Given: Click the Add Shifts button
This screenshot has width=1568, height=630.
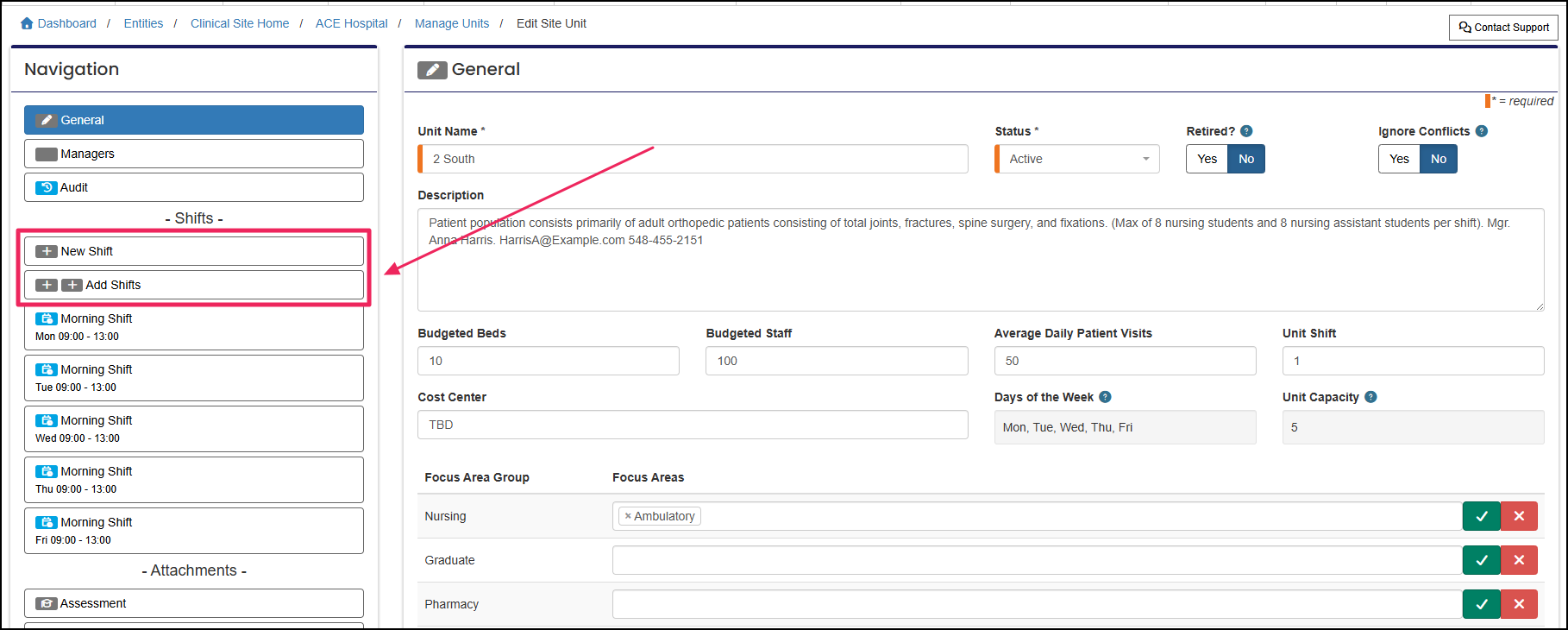Looking at the screenshot, I should pyautogui.click(x=194, y=285).
